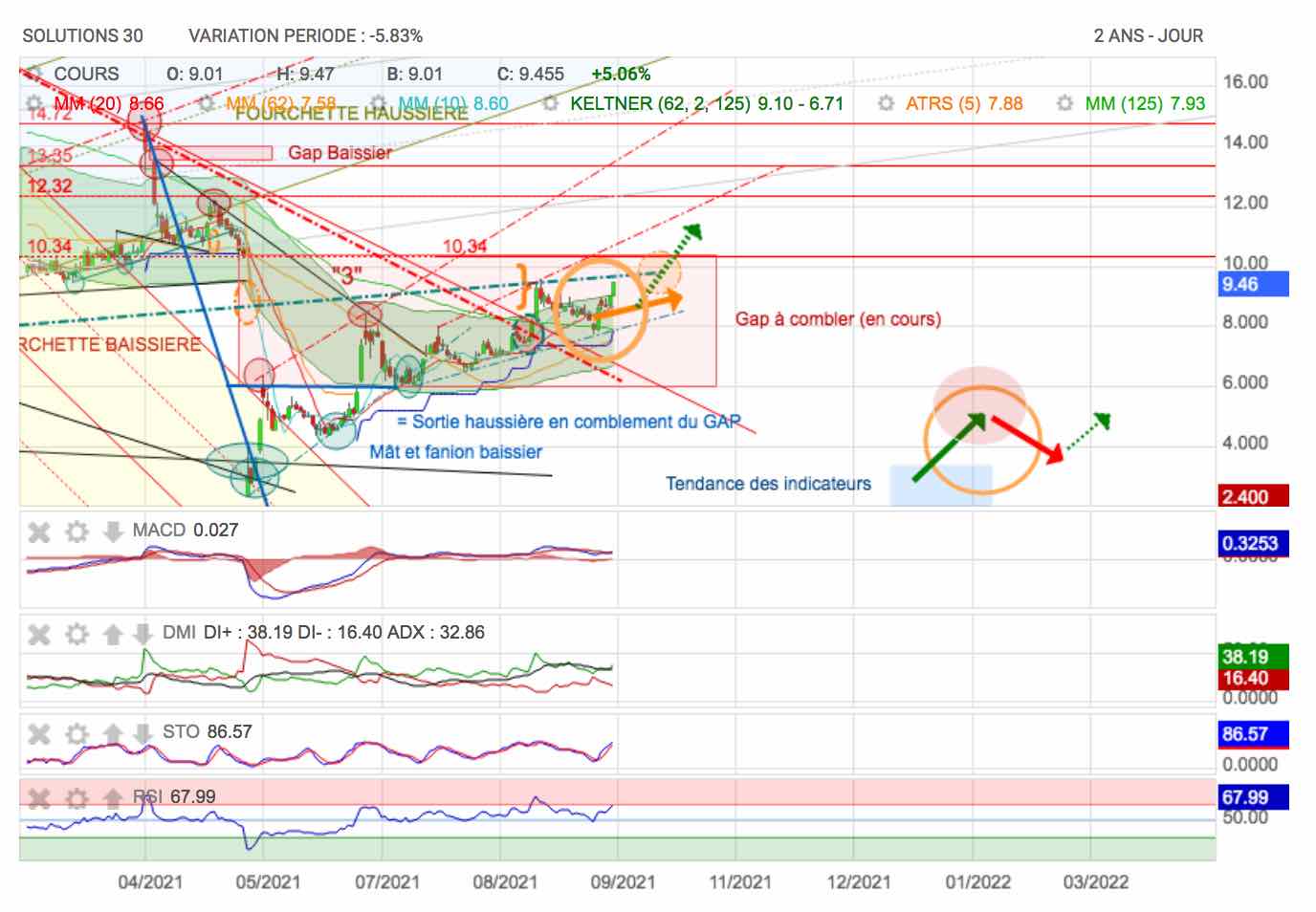
Task: Click the STO 86.57 label
Action: pos(208,732)
